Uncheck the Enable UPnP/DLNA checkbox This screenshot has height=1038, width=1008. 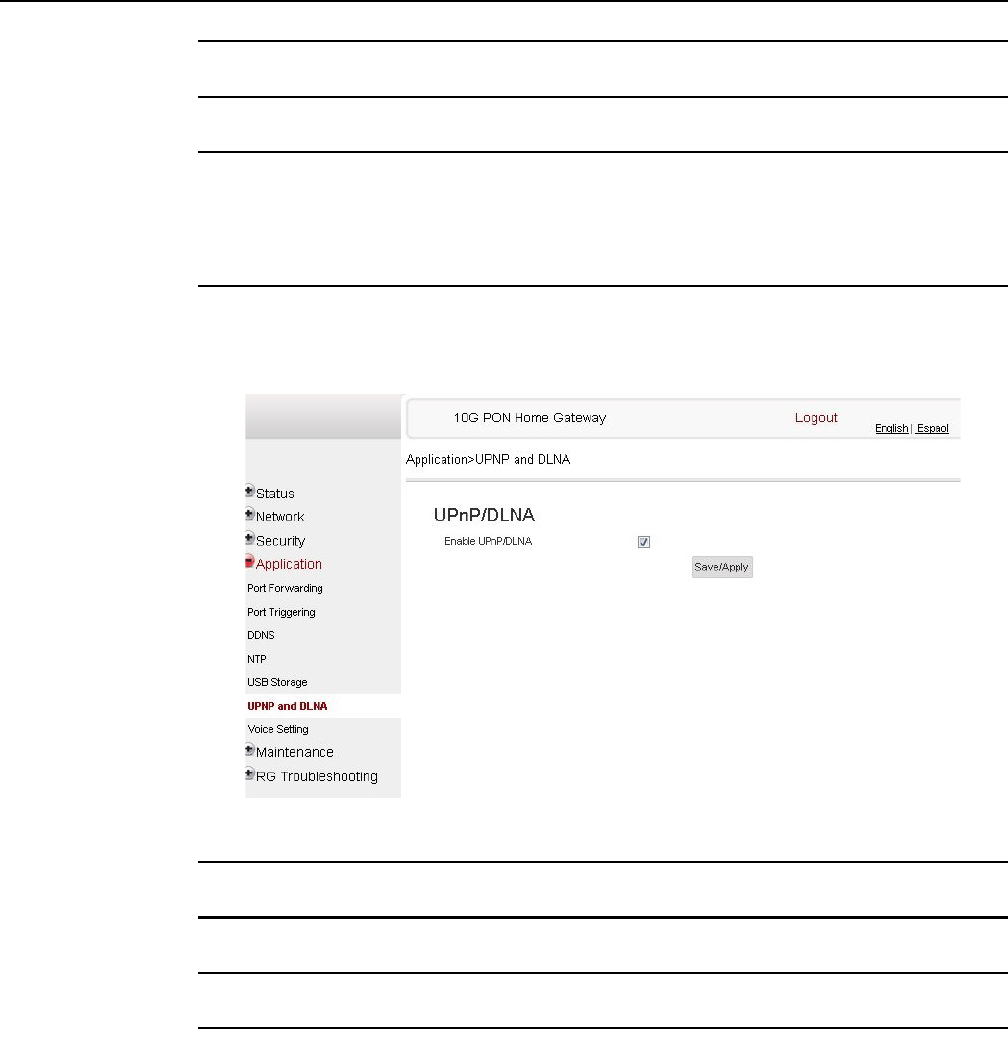tap(643, 542)
